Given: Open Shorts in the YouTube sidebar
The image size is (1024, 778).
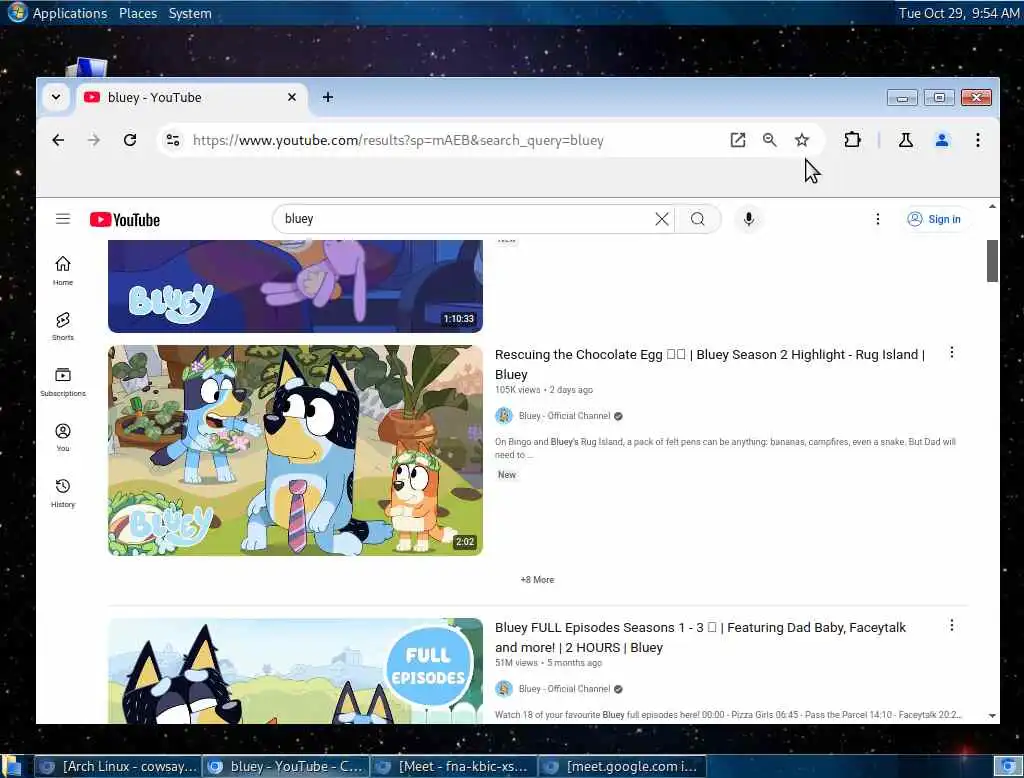Looking at the screenshot, I should click(x=63, y=326).
